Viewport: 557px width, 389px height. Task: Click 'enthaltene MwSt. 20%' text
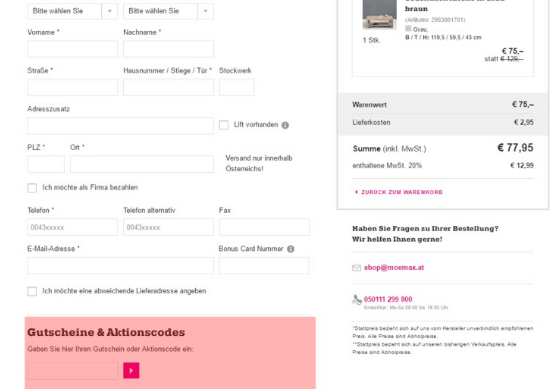(387, 166)
